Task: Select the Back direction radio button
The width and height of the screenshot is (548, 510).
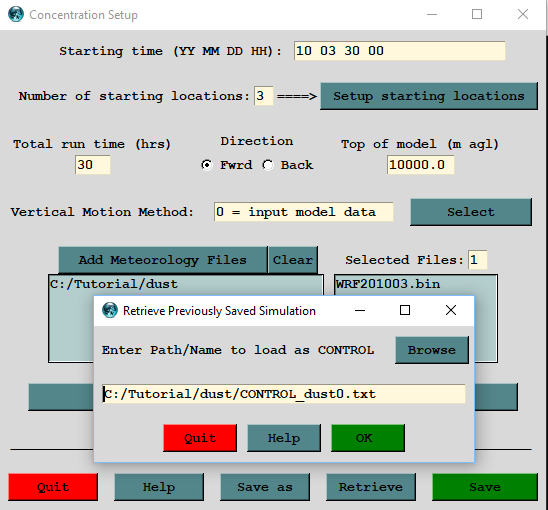Action: point(268,165)
